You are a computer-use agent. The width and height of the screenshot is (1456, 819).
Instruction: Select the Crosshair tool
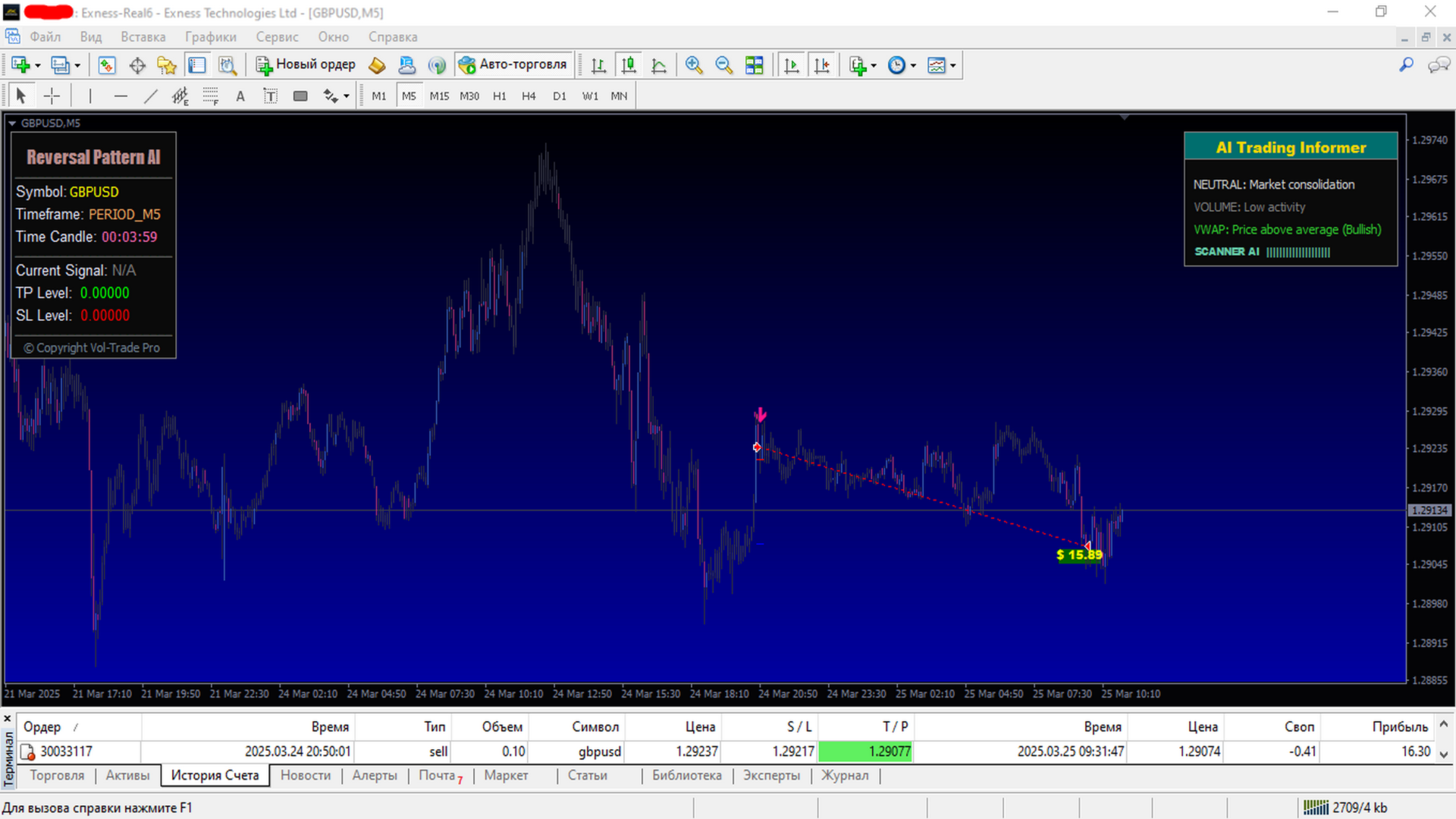click(x=52, y=96)
